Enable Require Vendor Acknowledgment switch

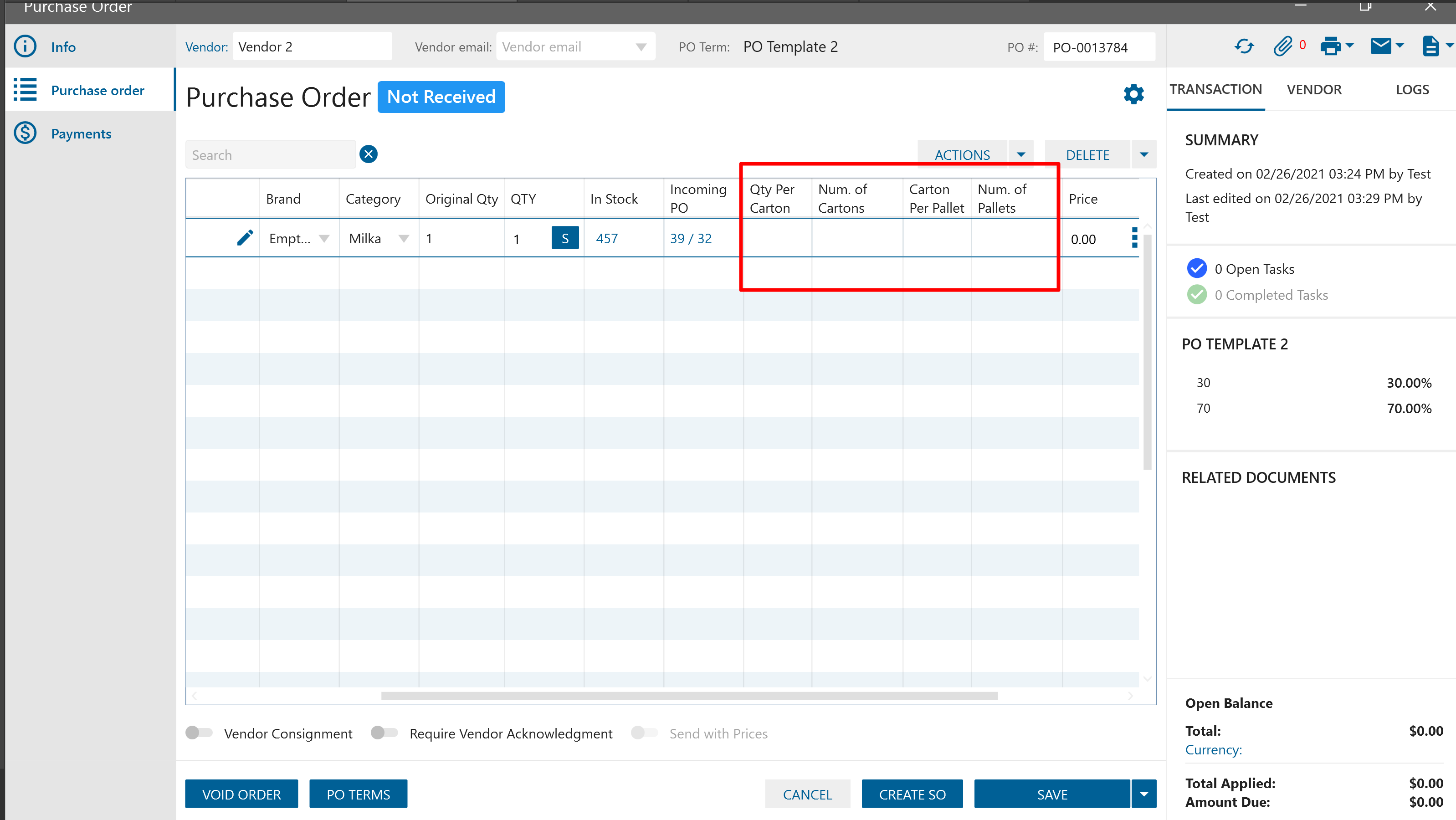tap(385, 733)
